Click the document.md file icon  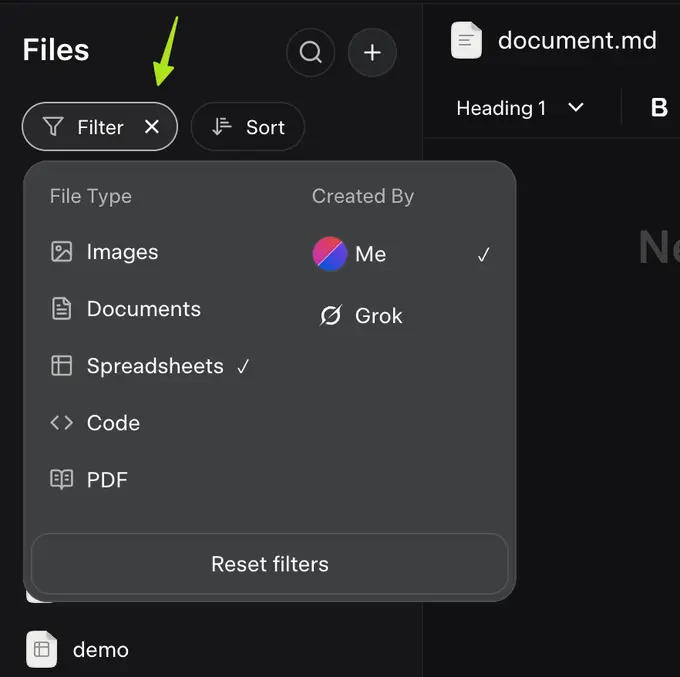coord(466,41)
